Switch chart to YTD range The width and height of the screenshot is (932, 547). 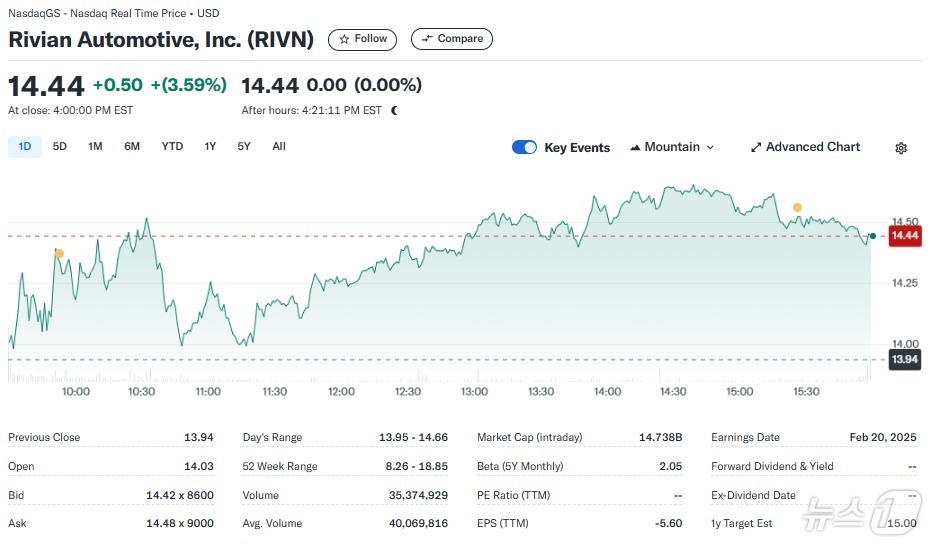(172, 146)
